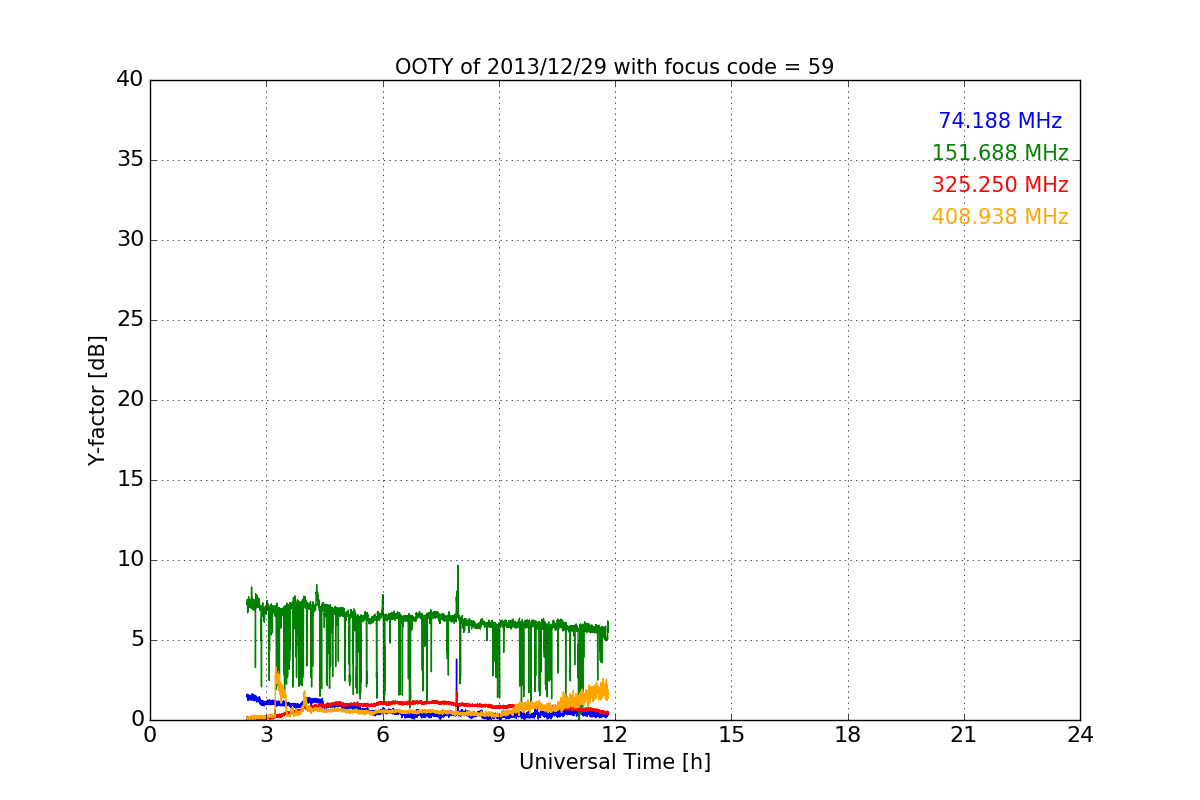Click the Universal Time [h] axis label
Viewport: 1200px width, 800px height.
point(614,762)
